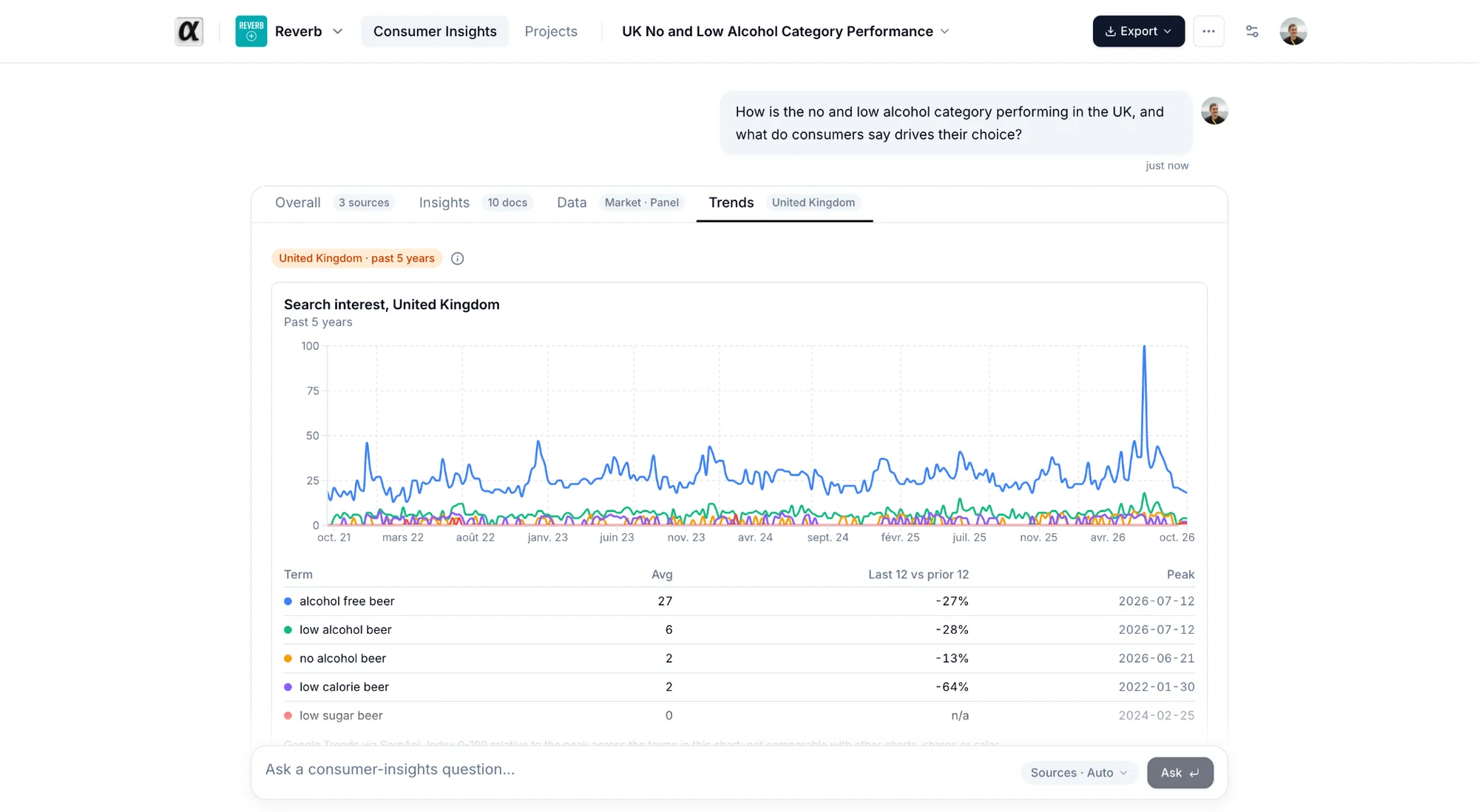
Task: Click the pink dot for low sugar beer
Action: tap(288, 716)
